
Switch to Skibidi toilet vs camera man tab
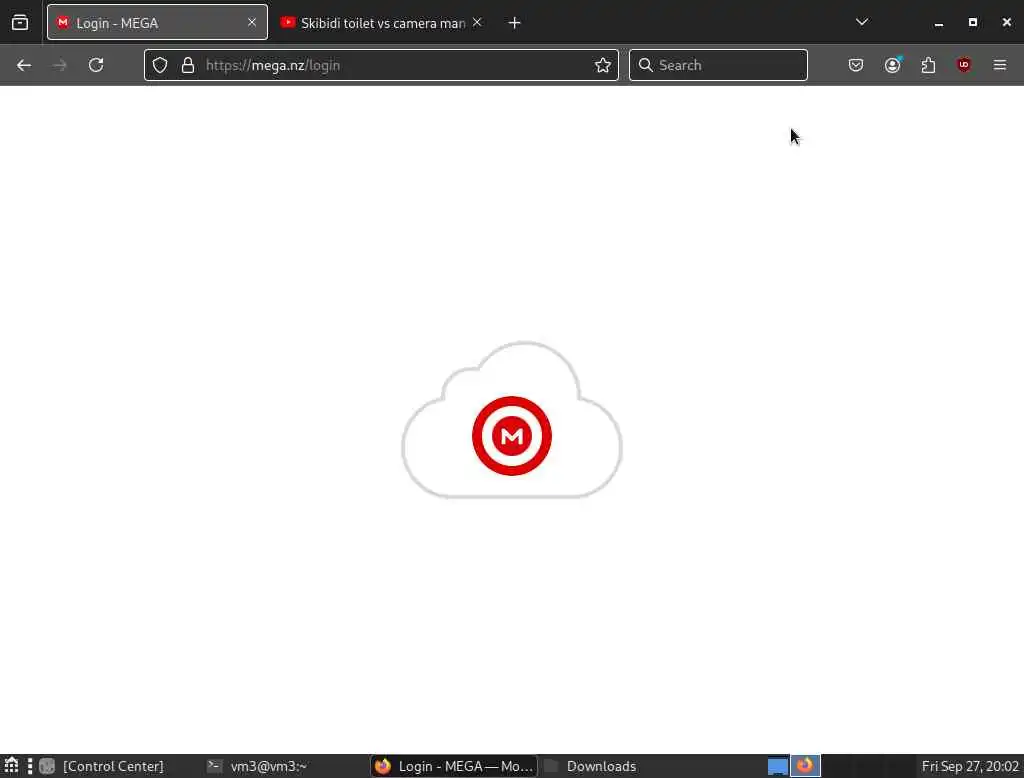click(x=382, y=23)
